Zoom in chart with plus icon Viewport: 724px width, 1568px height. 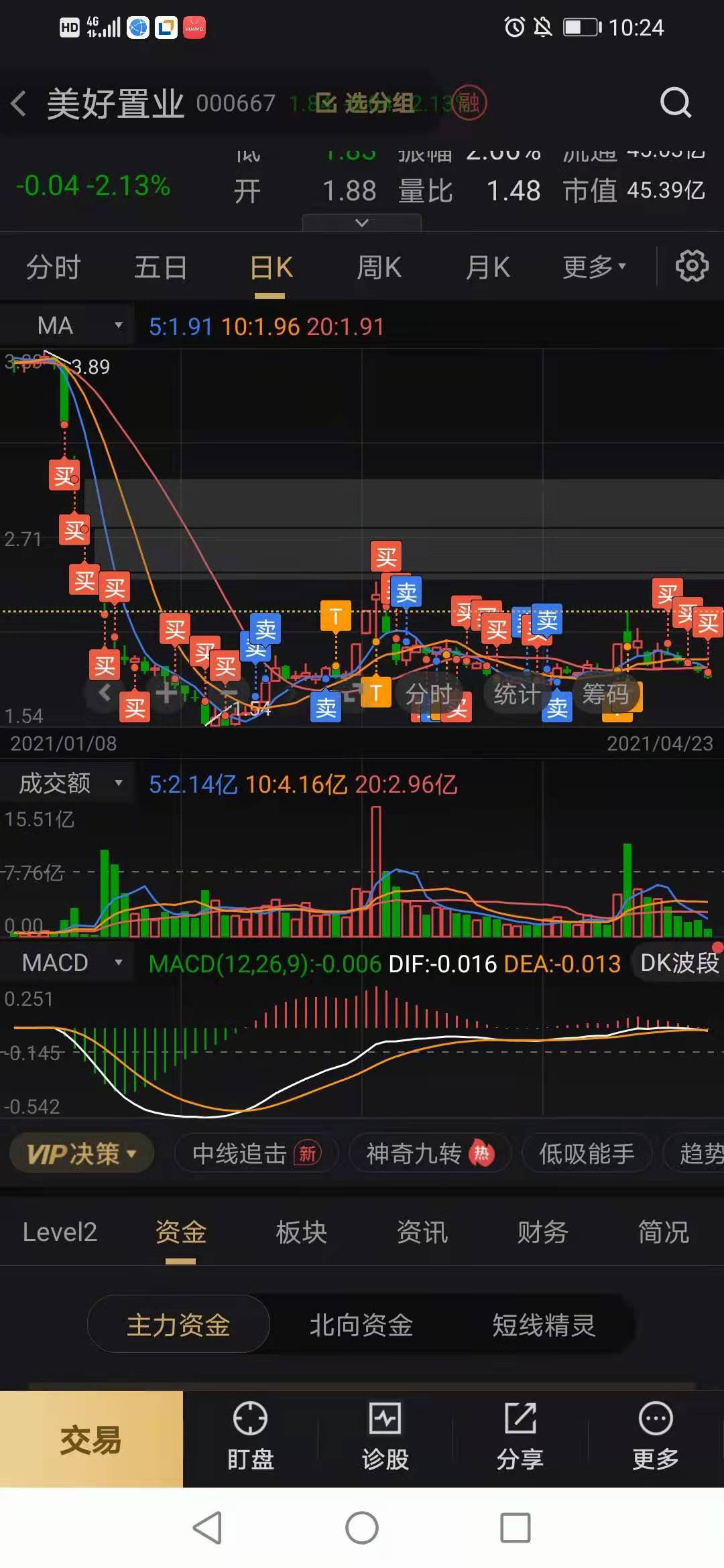pos(166,692)
